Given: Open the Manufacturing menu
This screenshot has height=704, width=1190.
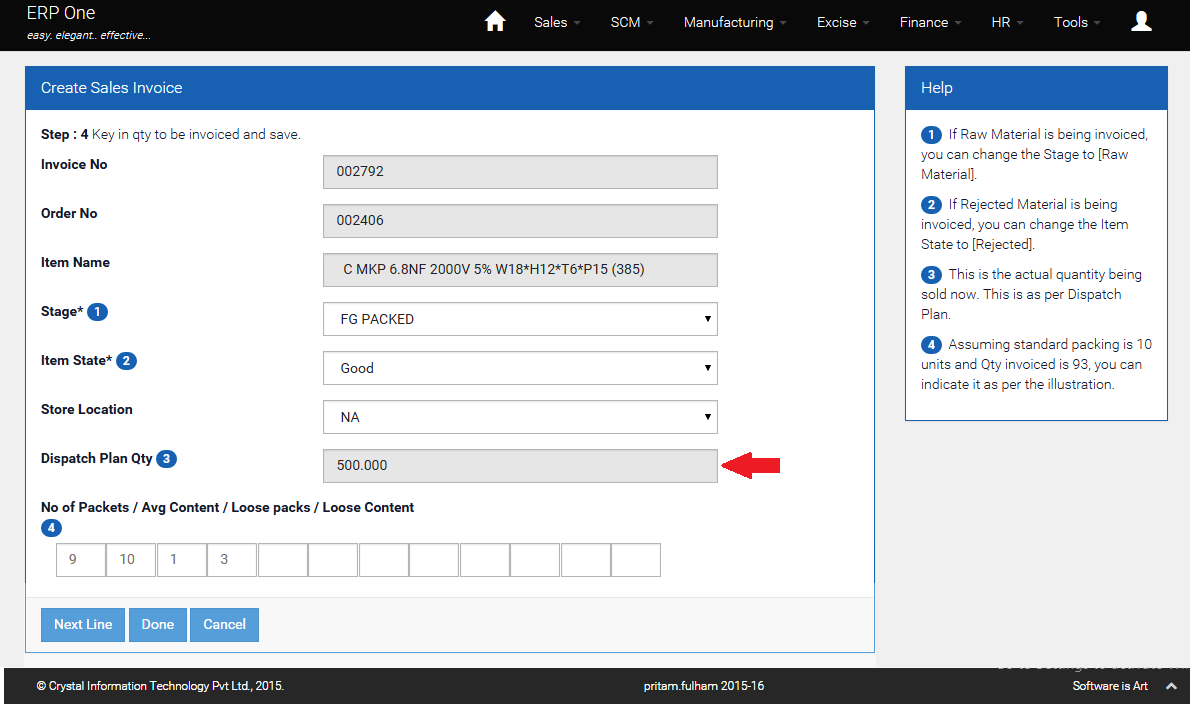Looking at the screenshot, I should (735, 22).
